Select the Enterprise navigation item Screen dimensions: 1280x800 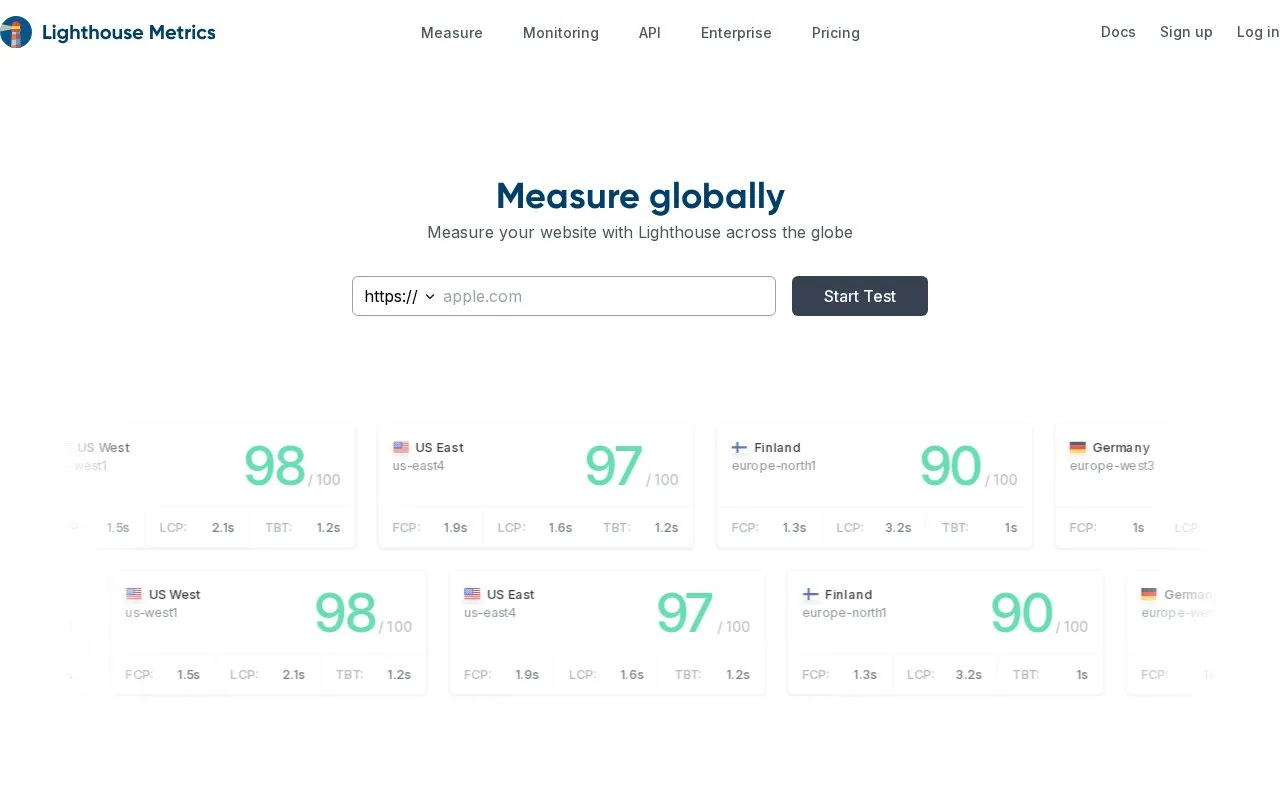click(736, 33)
